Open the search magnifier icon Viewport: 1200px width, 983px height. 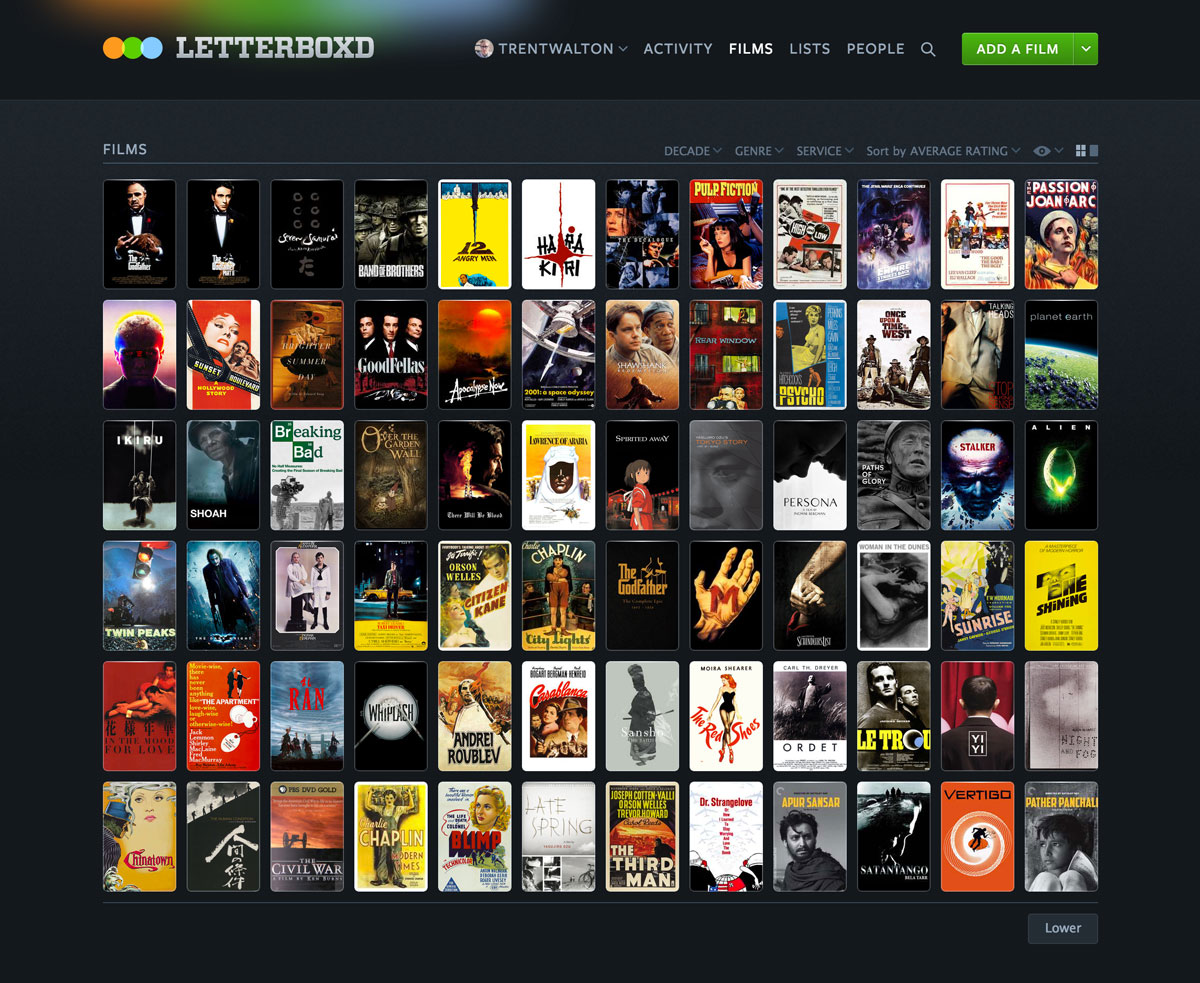click(x=928, y=49)
